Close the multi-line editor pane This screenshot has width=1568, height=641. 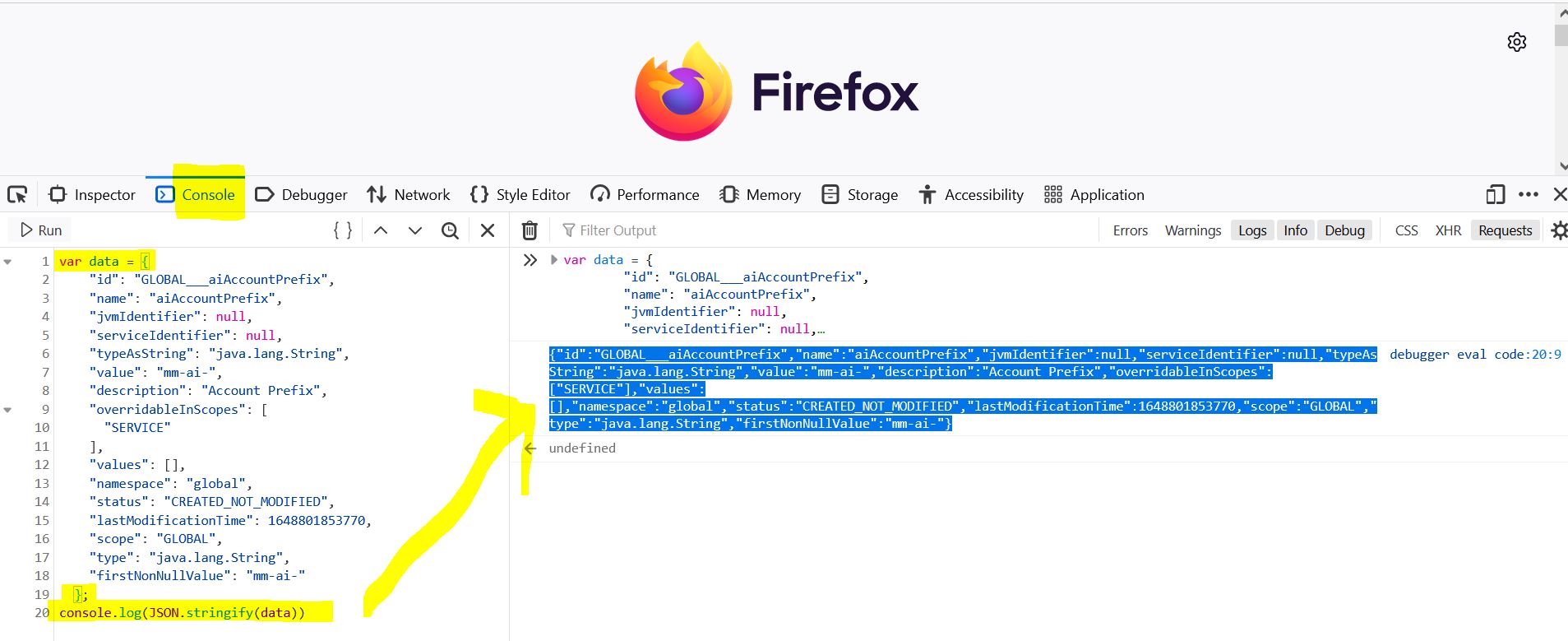(488, 230)
